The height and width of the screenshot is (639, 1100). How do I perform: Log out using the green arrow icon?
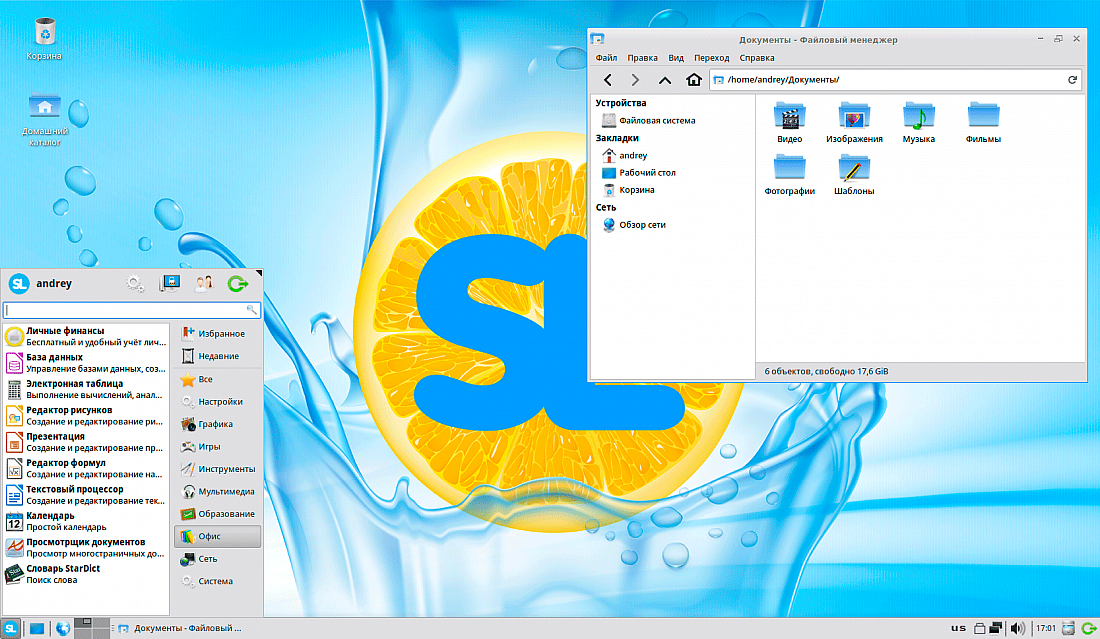[x=238, y=283]
